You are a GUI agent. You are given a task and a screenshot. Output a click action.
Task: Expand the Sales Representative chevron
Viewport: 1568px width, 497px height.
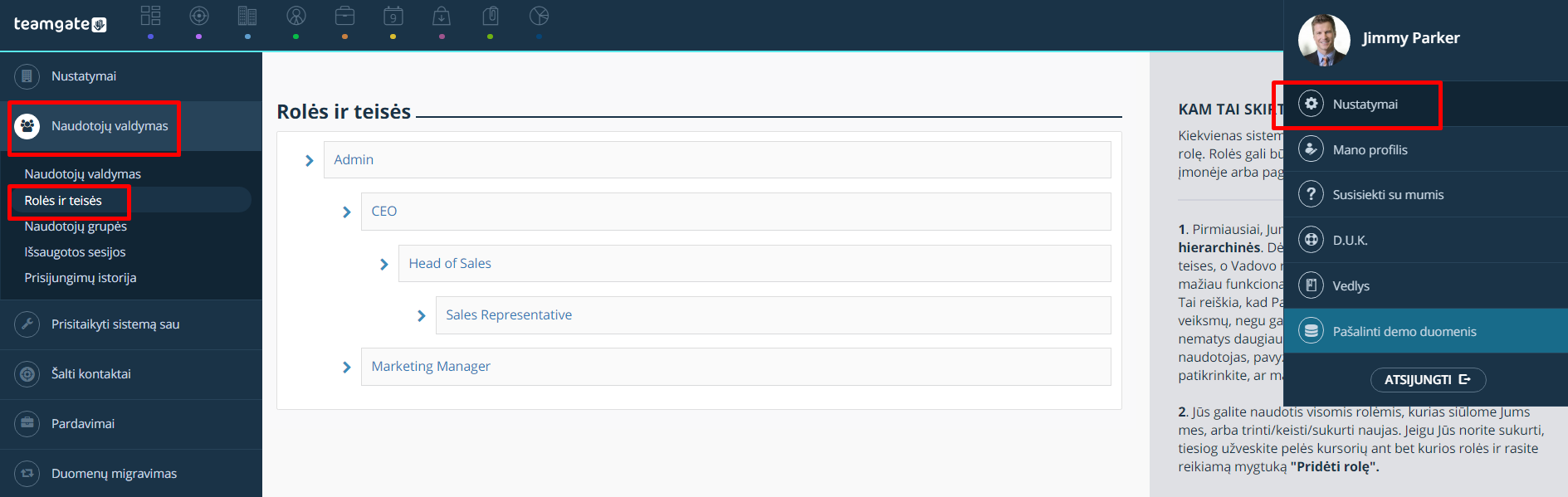pos(422,315)
